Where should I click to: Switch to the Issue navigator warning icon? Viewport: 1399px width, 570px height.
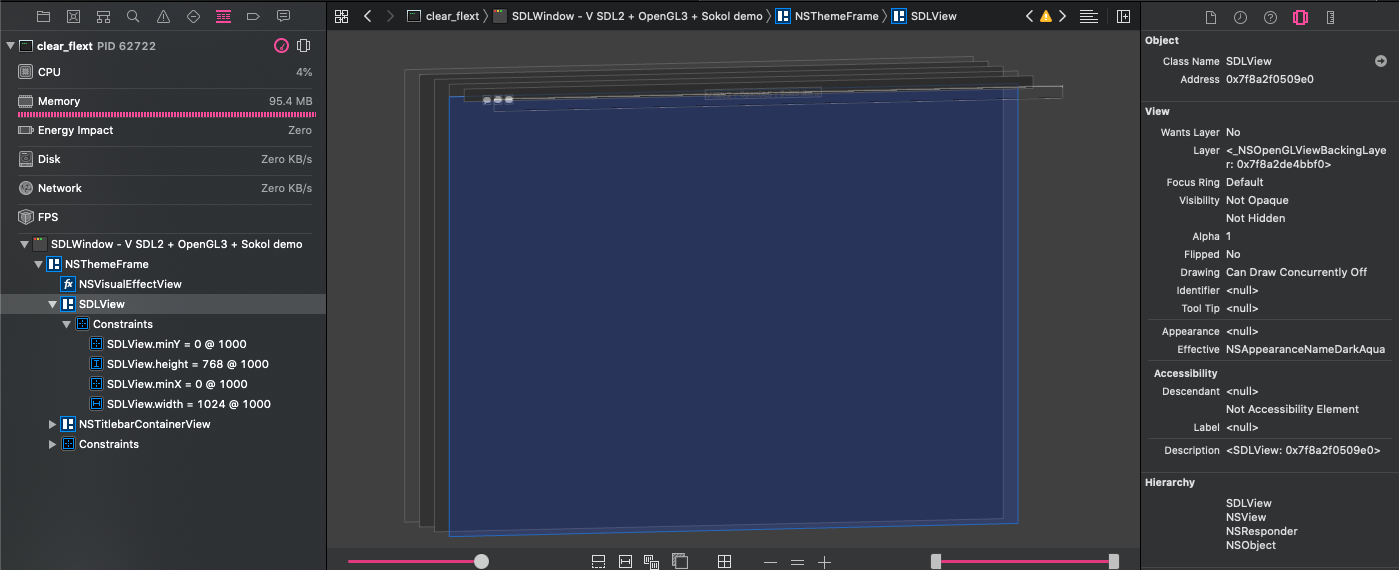point(163,17)
